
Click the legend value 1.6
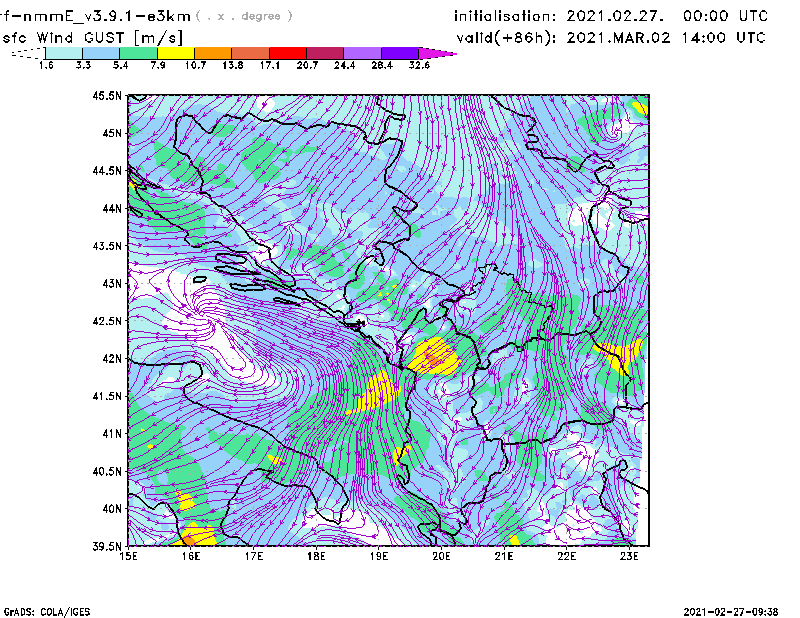(x=46, y=65)
